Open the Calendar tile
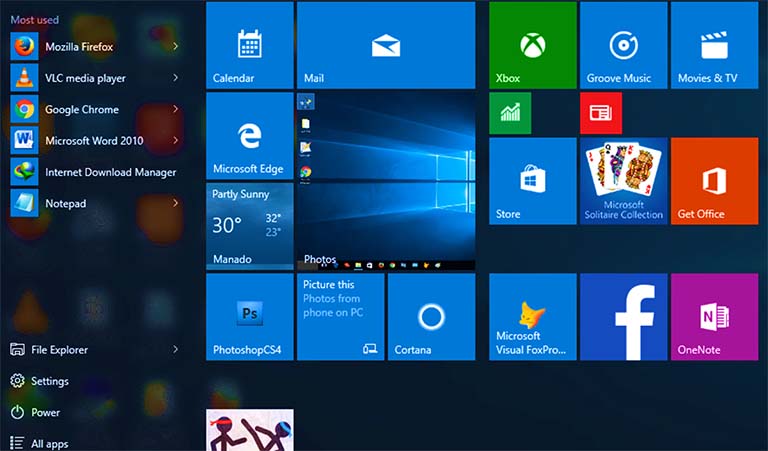Viewport: 768px width, 451px height. tap(250, 45)
